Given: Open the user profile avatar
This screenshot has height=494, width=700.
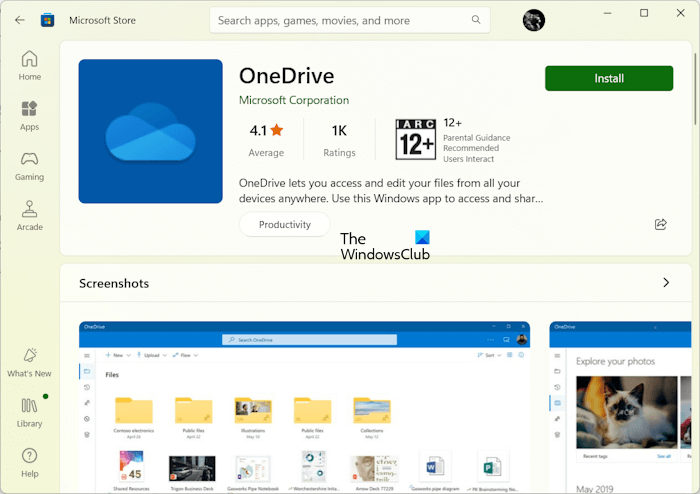Looking at the screenshot, I should pos(533,20).
